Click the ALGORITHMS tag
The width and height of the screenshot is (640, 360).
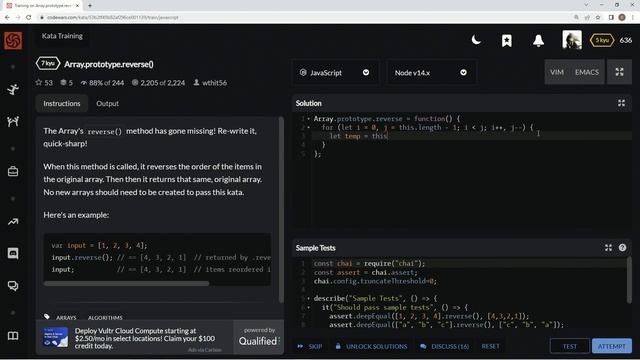(x=105, y=318)
